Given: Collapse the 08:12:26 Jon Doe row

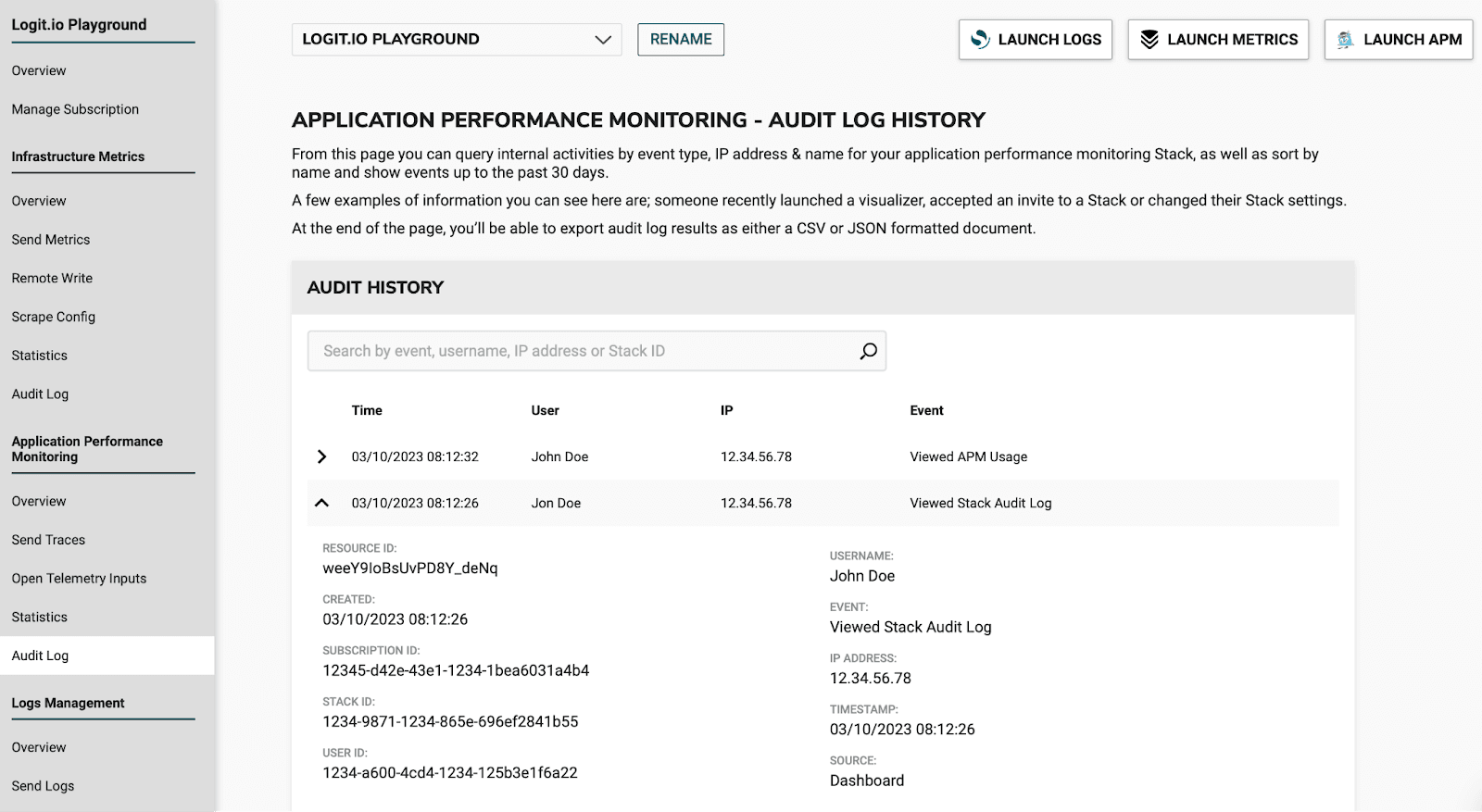Looking at the screenshot, I should click(x=321, y=503).
